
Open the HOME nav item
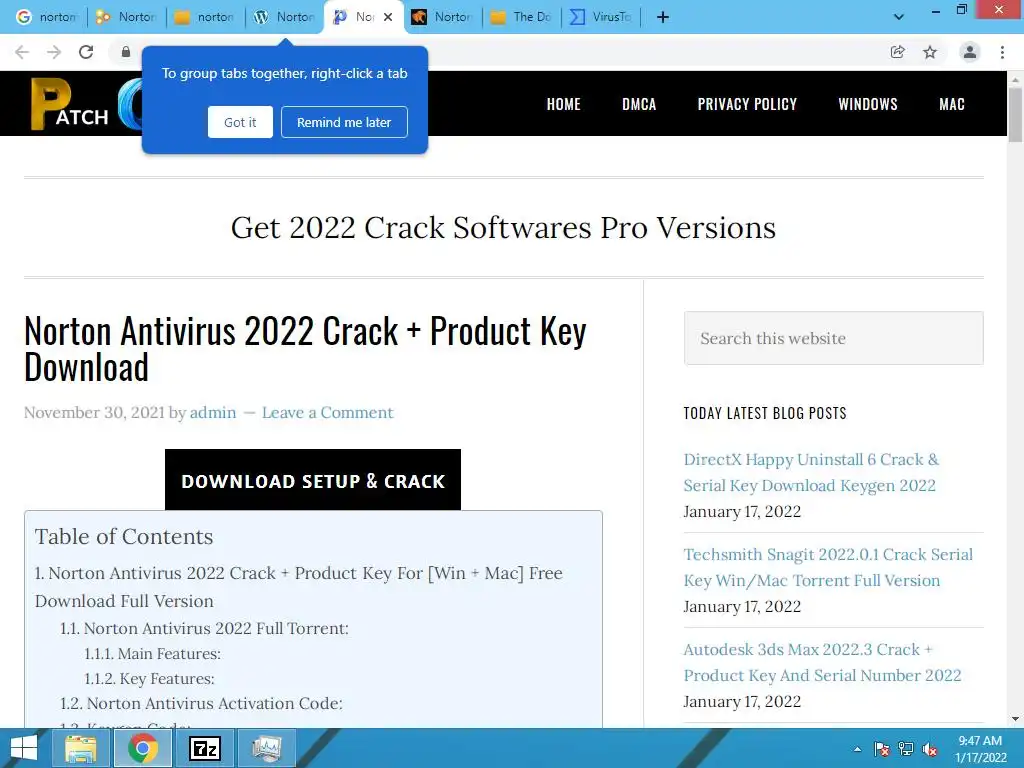pos(564,104)
